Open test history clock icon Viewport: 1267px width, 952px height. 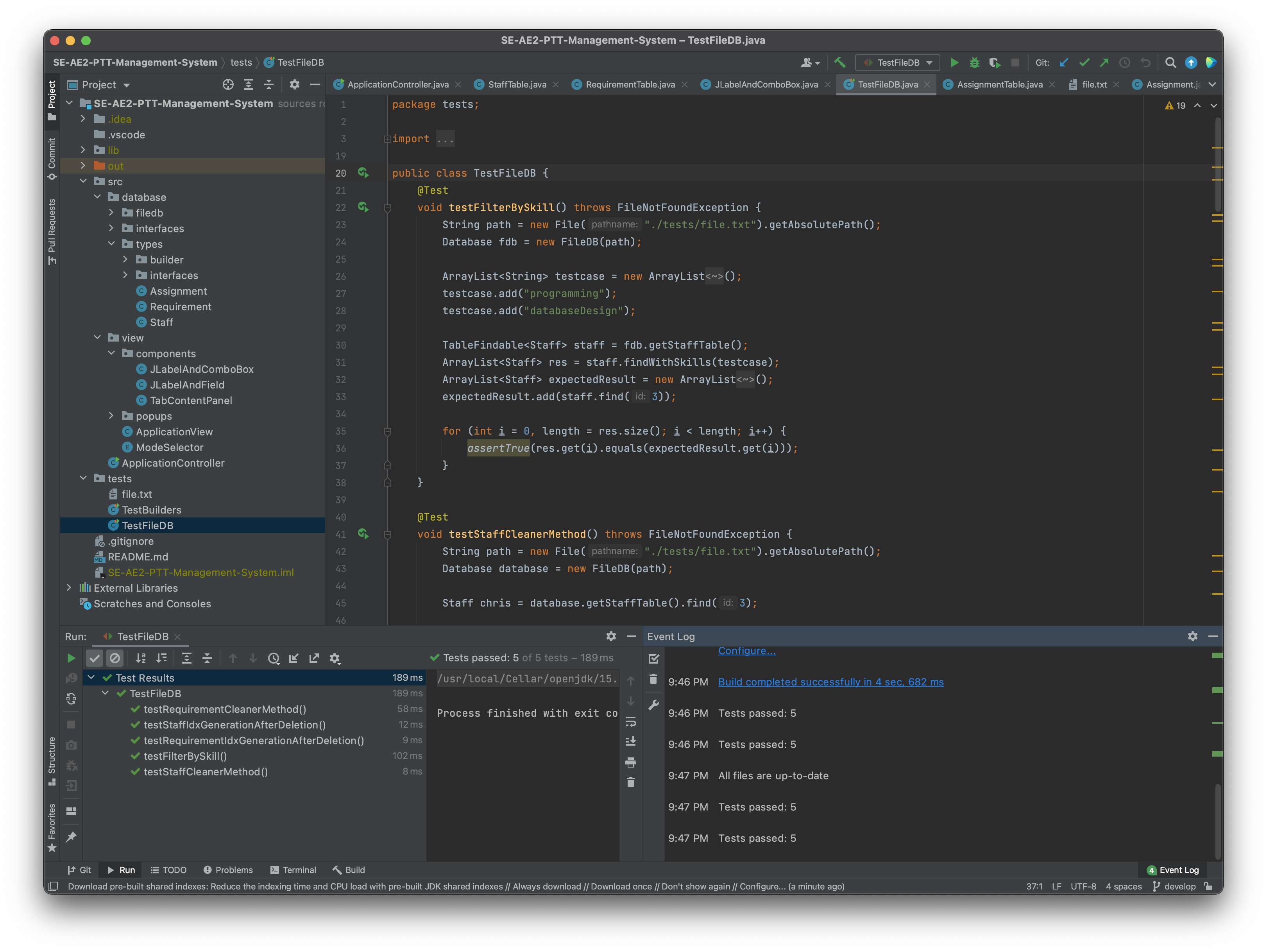tap(274, 658)
